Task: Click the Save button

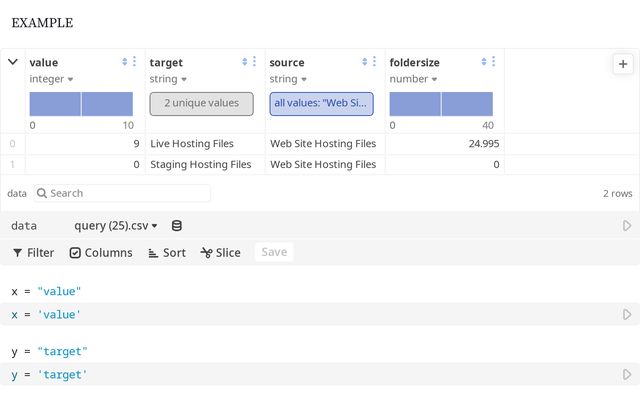Action: (x=274, y=253)
